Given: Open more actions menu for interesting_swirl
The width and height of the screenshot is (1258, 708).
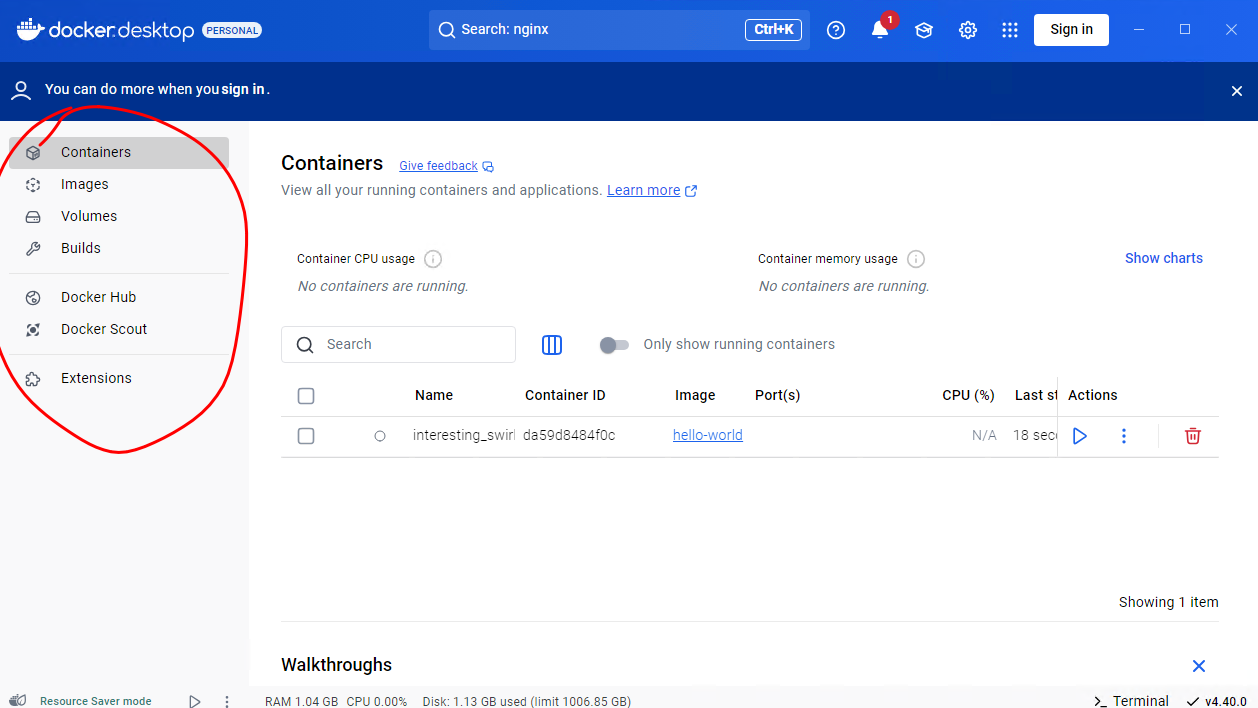Looking at the screenshot, I should coord(1124,436).
